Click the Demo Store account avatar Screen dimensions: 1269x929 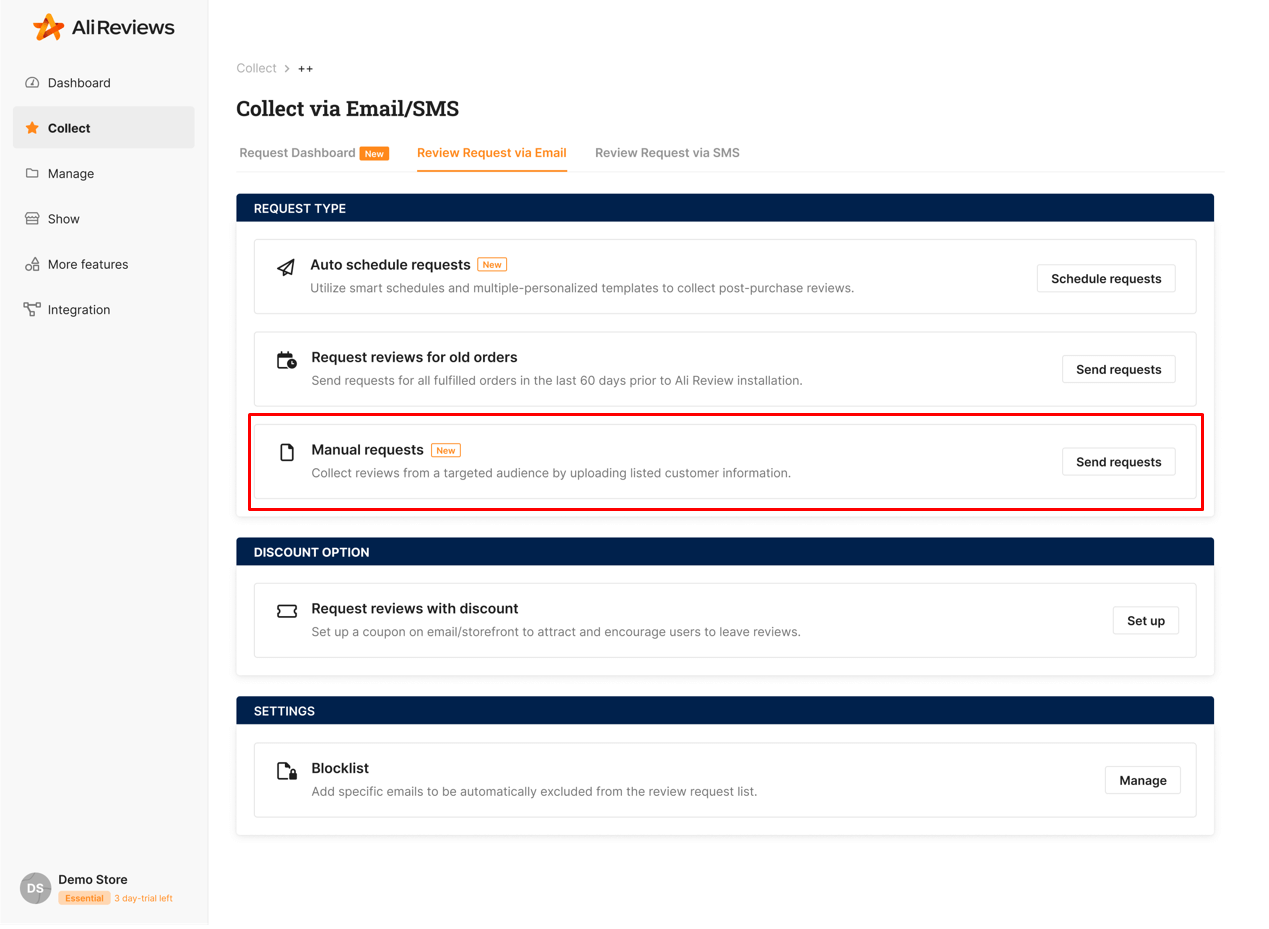click(35, 887)
